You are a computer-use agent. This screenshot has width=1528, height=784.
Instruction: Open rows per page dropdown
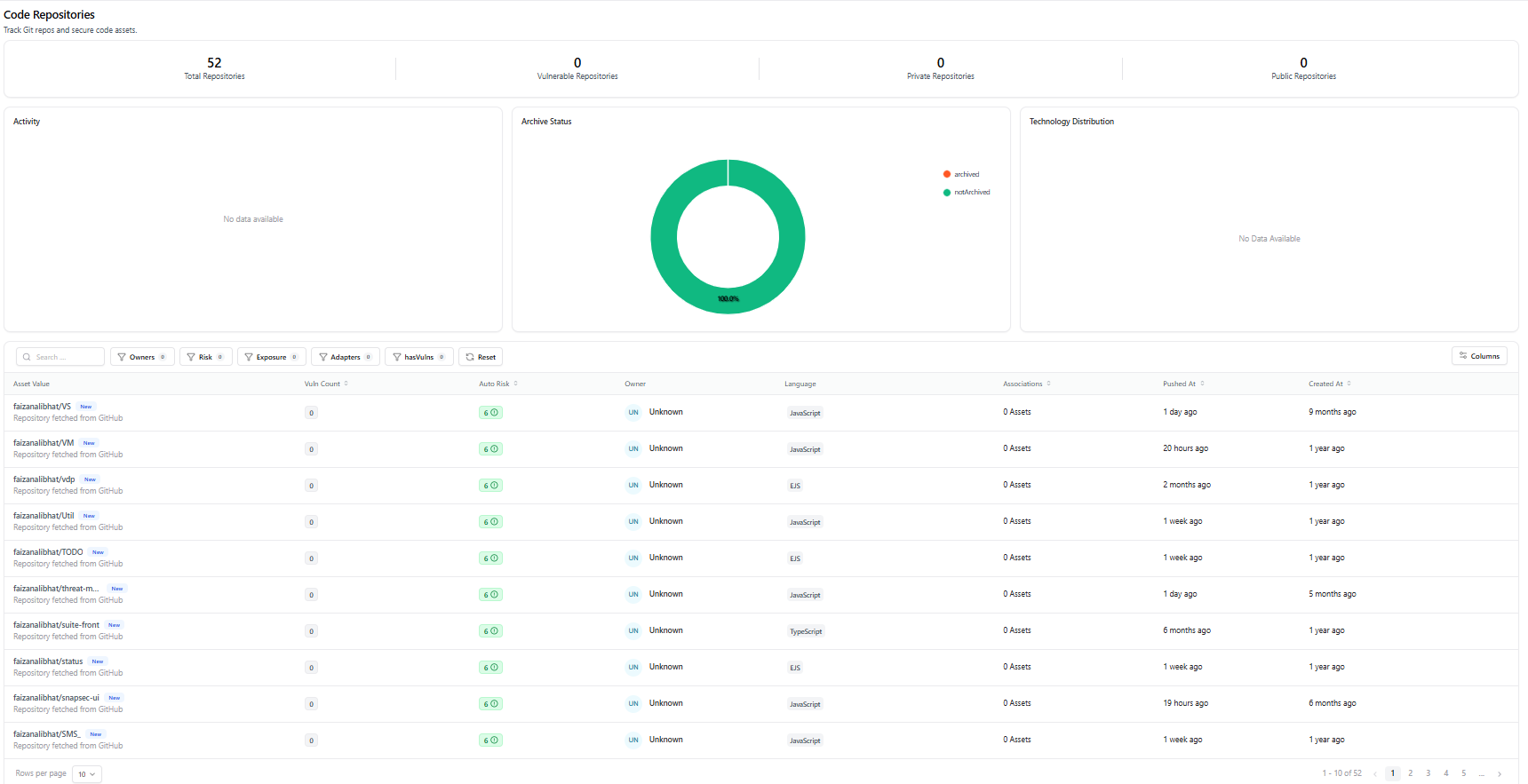tap(87, 774)
